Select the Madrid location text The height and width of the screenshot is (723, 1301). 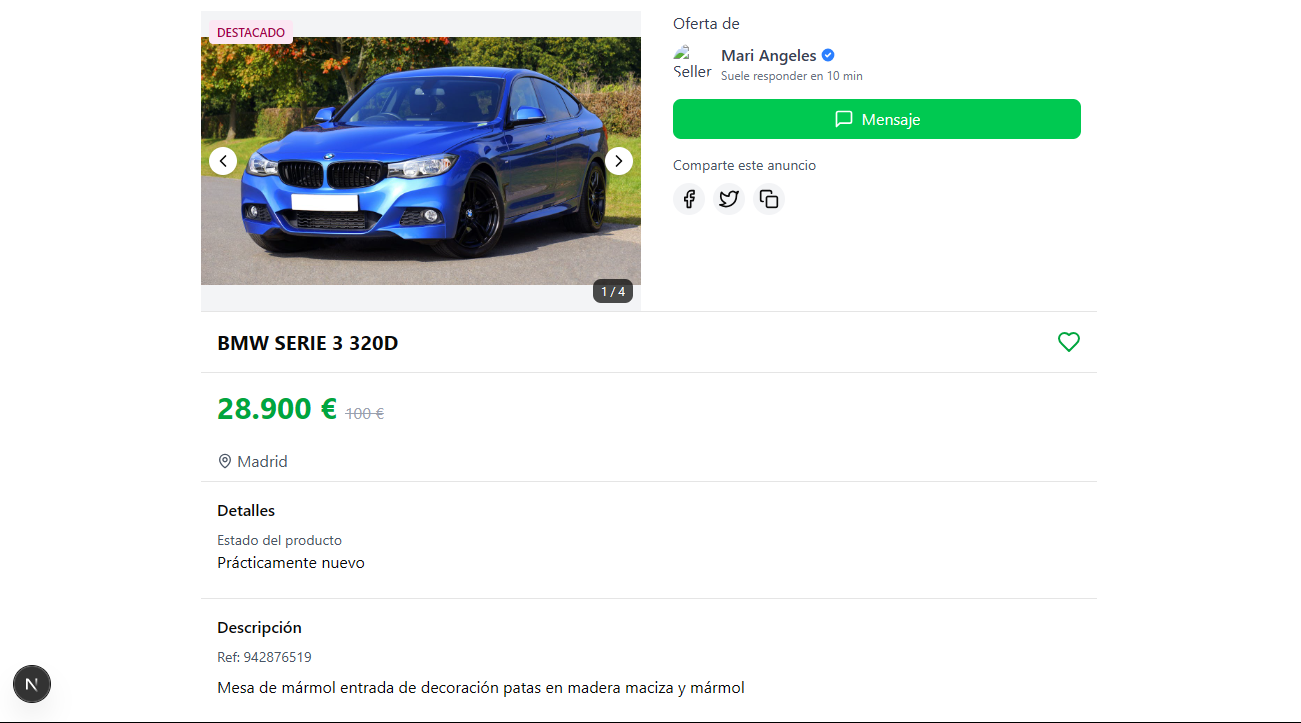click(262, 461)
